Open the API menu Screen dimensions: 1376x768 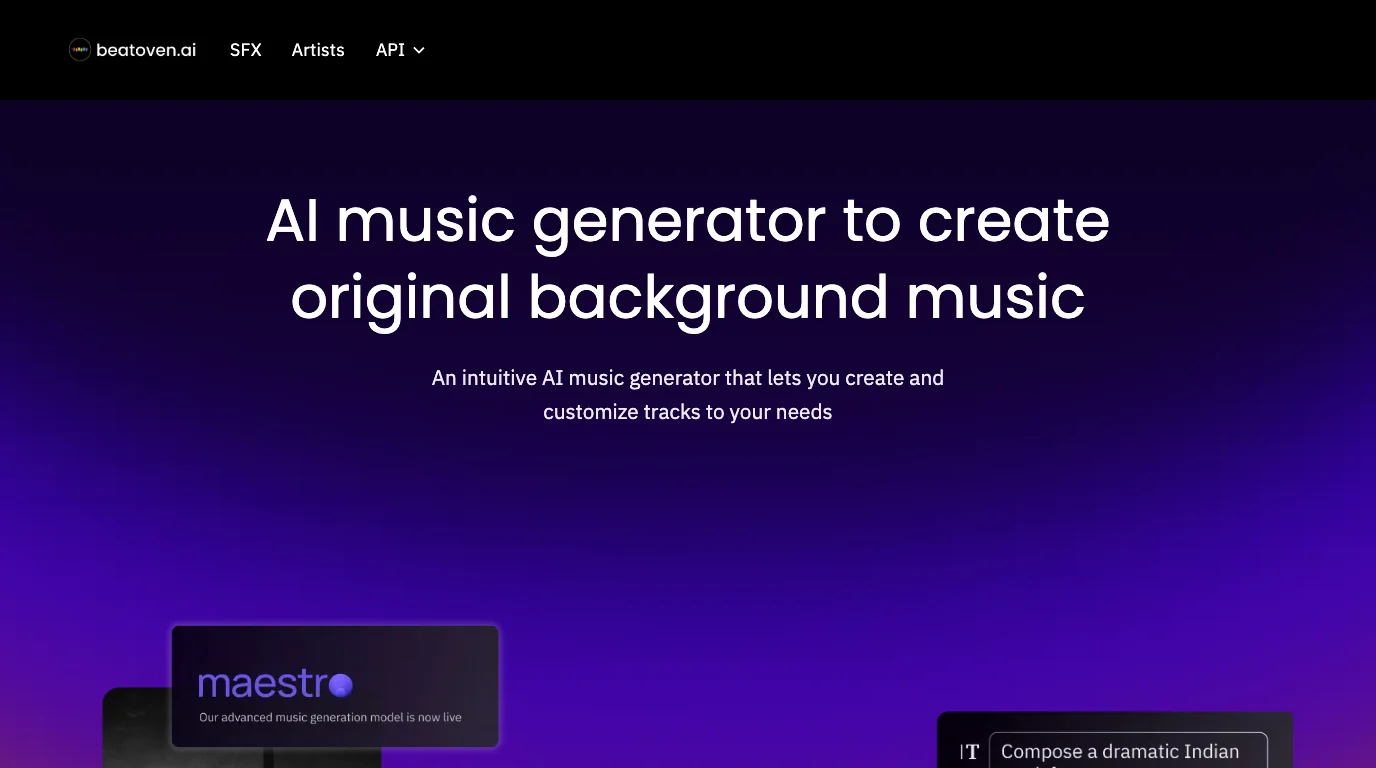[x=400, y=50]
